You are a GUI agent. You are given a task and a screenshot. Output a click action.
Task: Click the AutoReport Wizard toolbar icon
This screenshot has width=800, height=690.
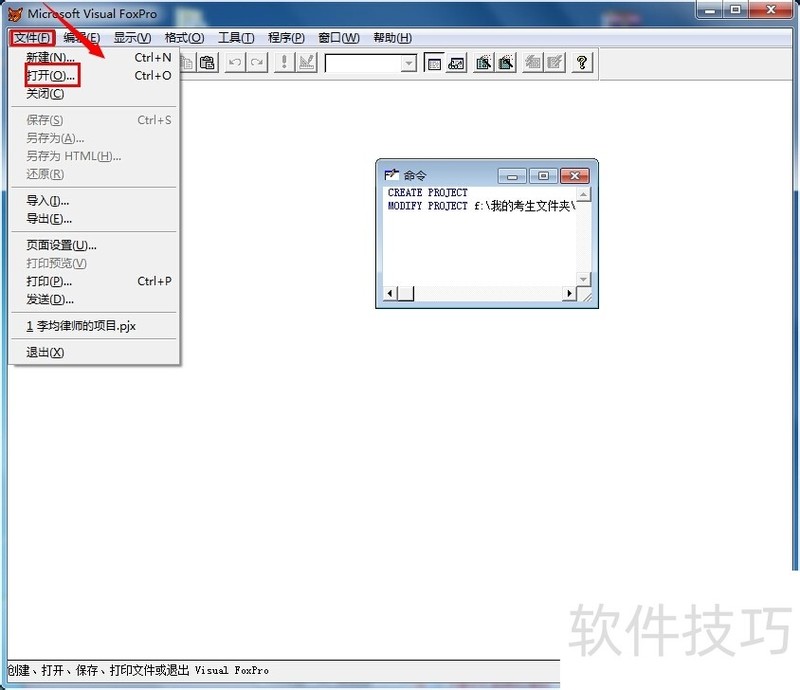[x=555, y=63]
